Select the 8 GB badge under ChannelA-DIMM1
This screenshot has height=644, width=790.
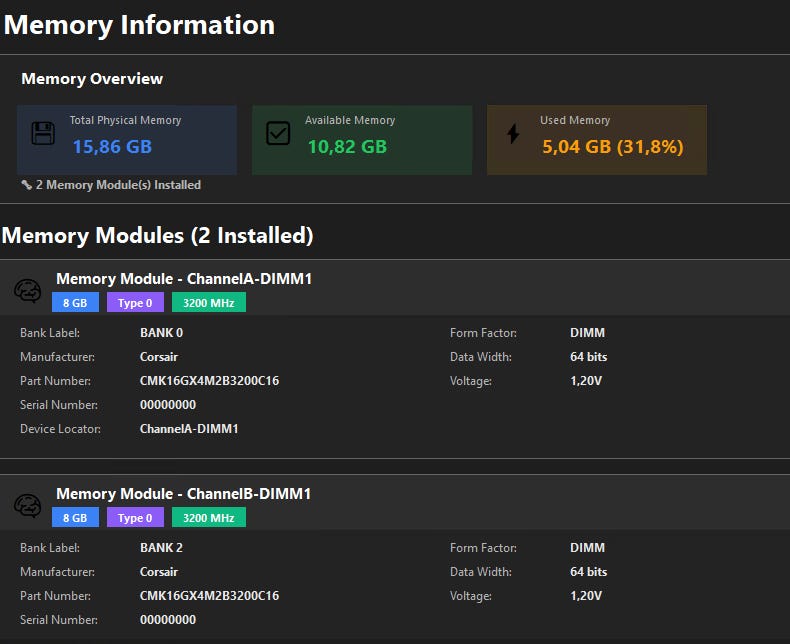[x=75, y=303]
